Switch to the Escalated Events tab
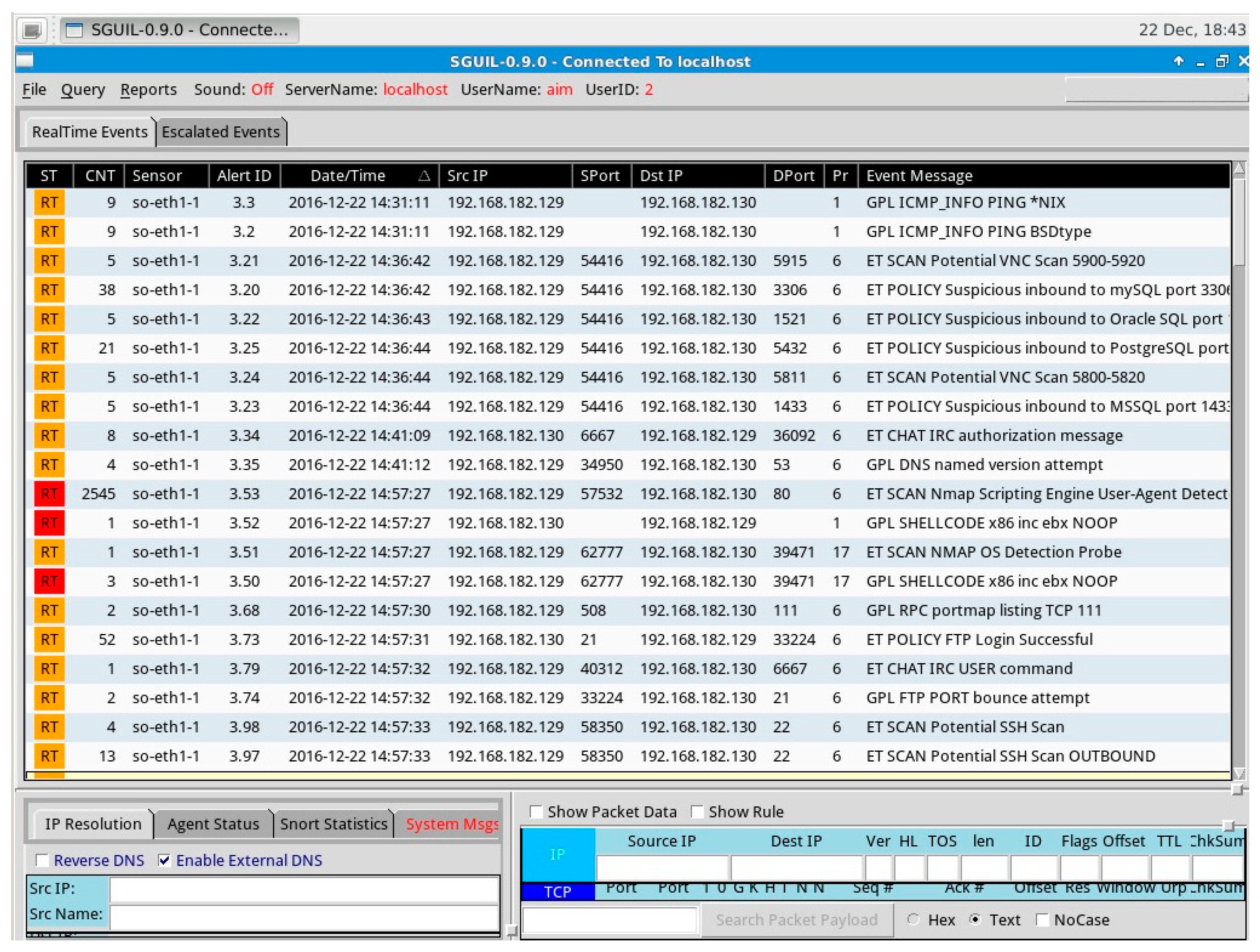 [x=221, y=132]
